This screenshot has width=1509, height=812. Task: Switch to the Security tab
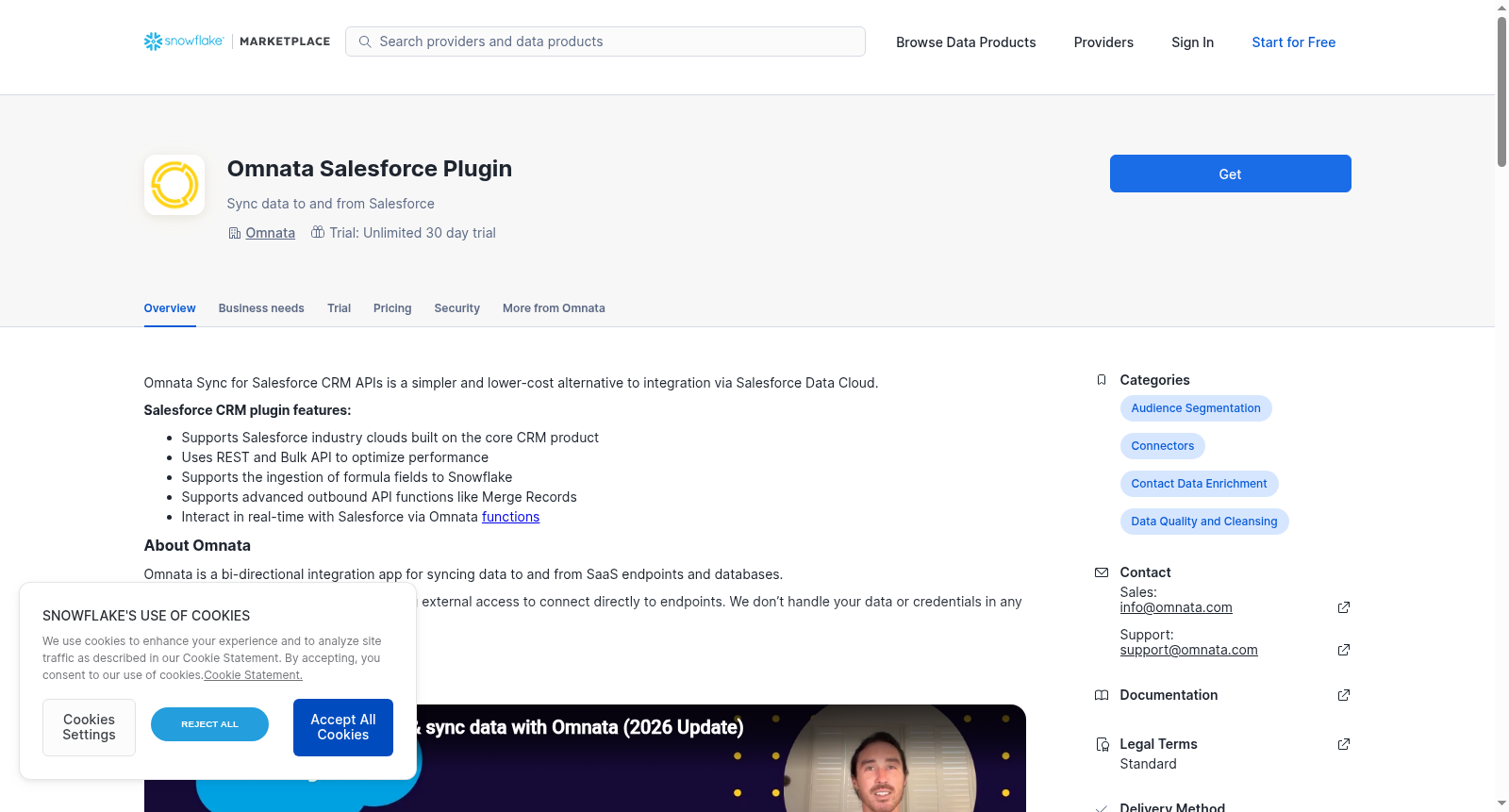pyautogui.click(x=456, y=308)
